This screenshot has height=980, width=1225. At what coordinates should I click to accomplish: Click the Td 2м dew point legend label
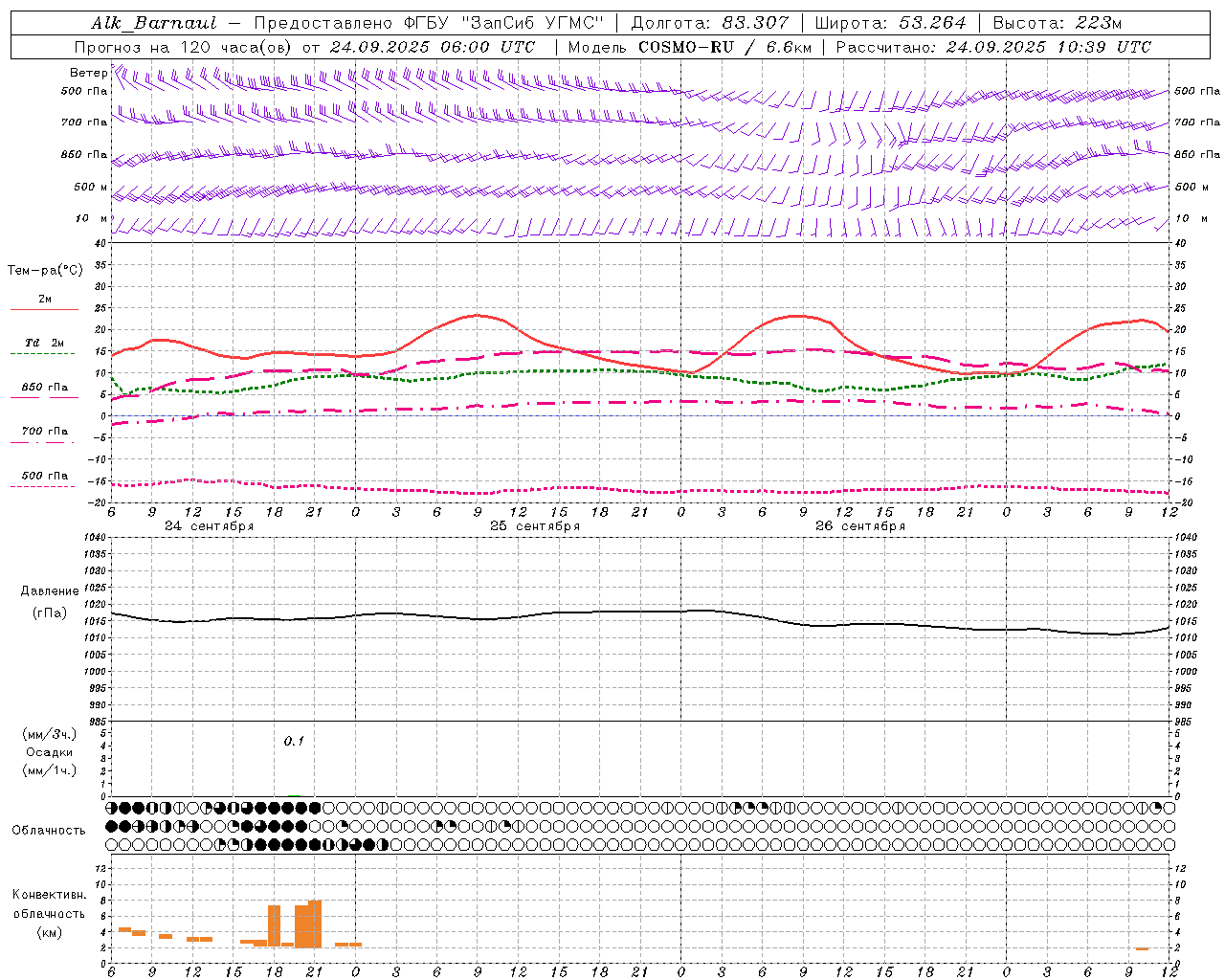(44, 343)
